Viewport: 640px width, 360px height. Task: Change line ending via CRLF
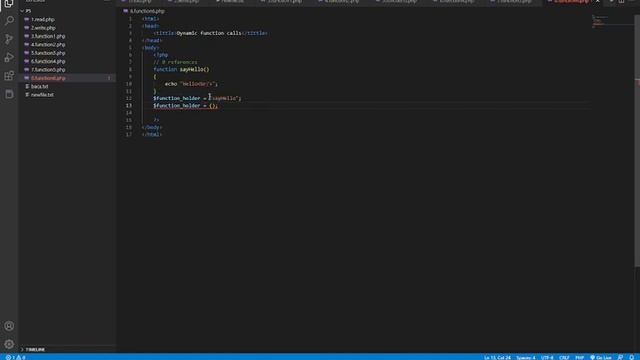(564, 357)
